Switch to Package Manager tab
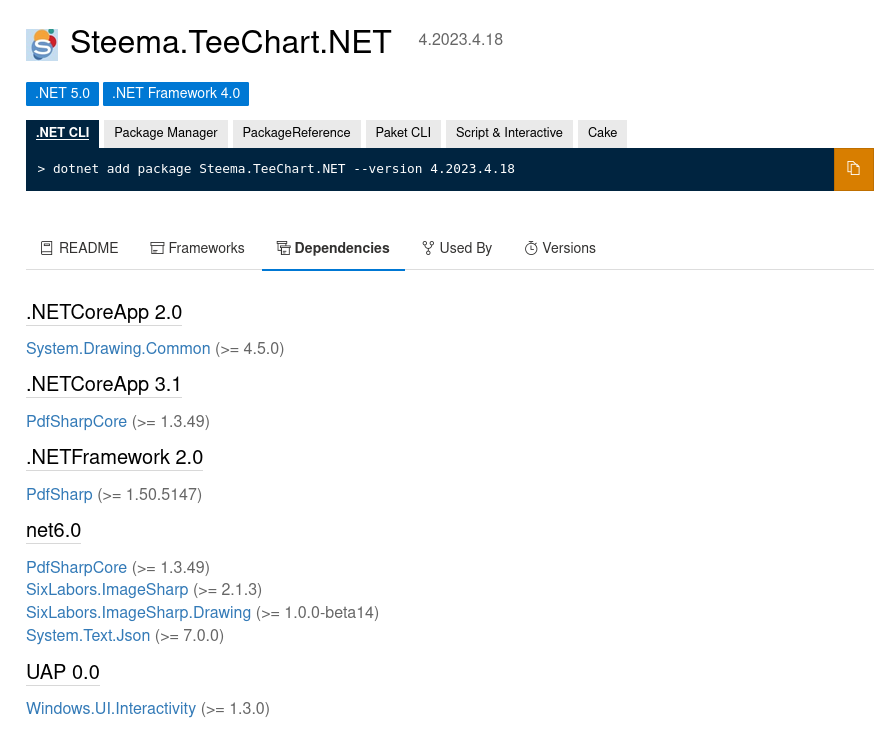The image size is (884, 742). [166, 133]
